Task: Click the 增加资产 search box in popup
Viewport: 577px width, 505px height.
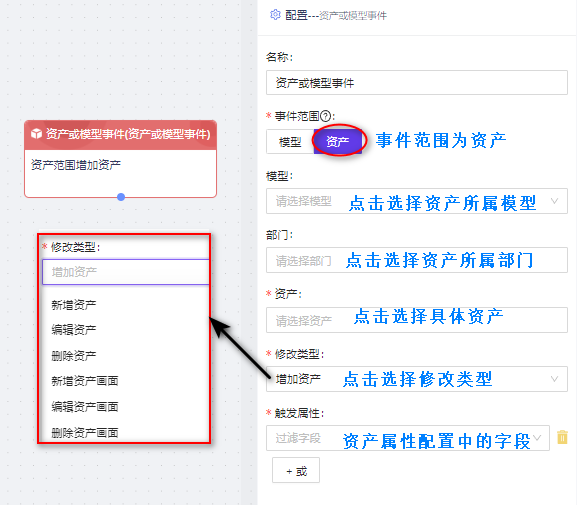Action: 125,272
